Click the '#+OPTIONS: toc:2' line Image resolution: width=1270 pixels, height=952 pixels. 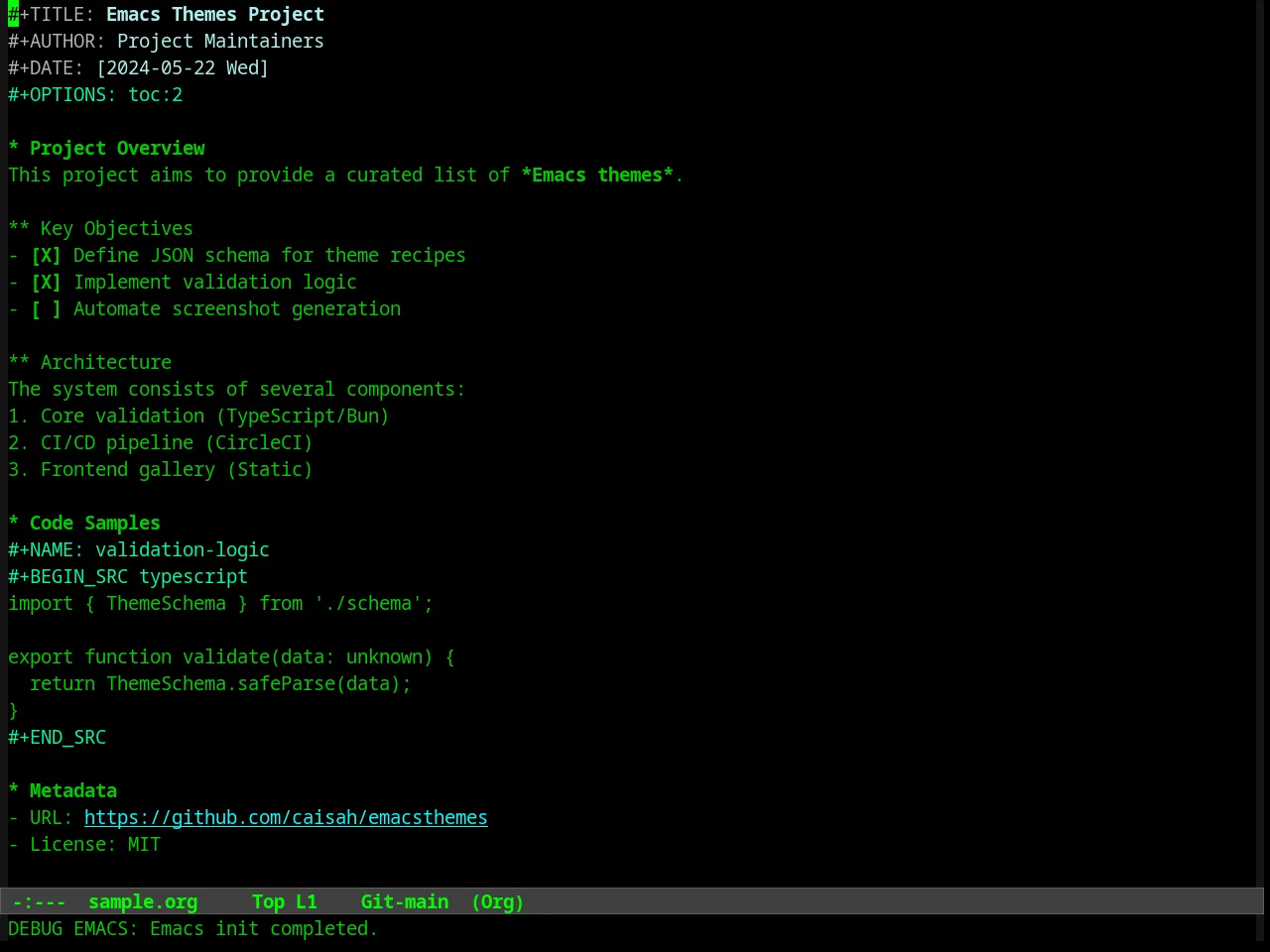[x=95, y=95]
